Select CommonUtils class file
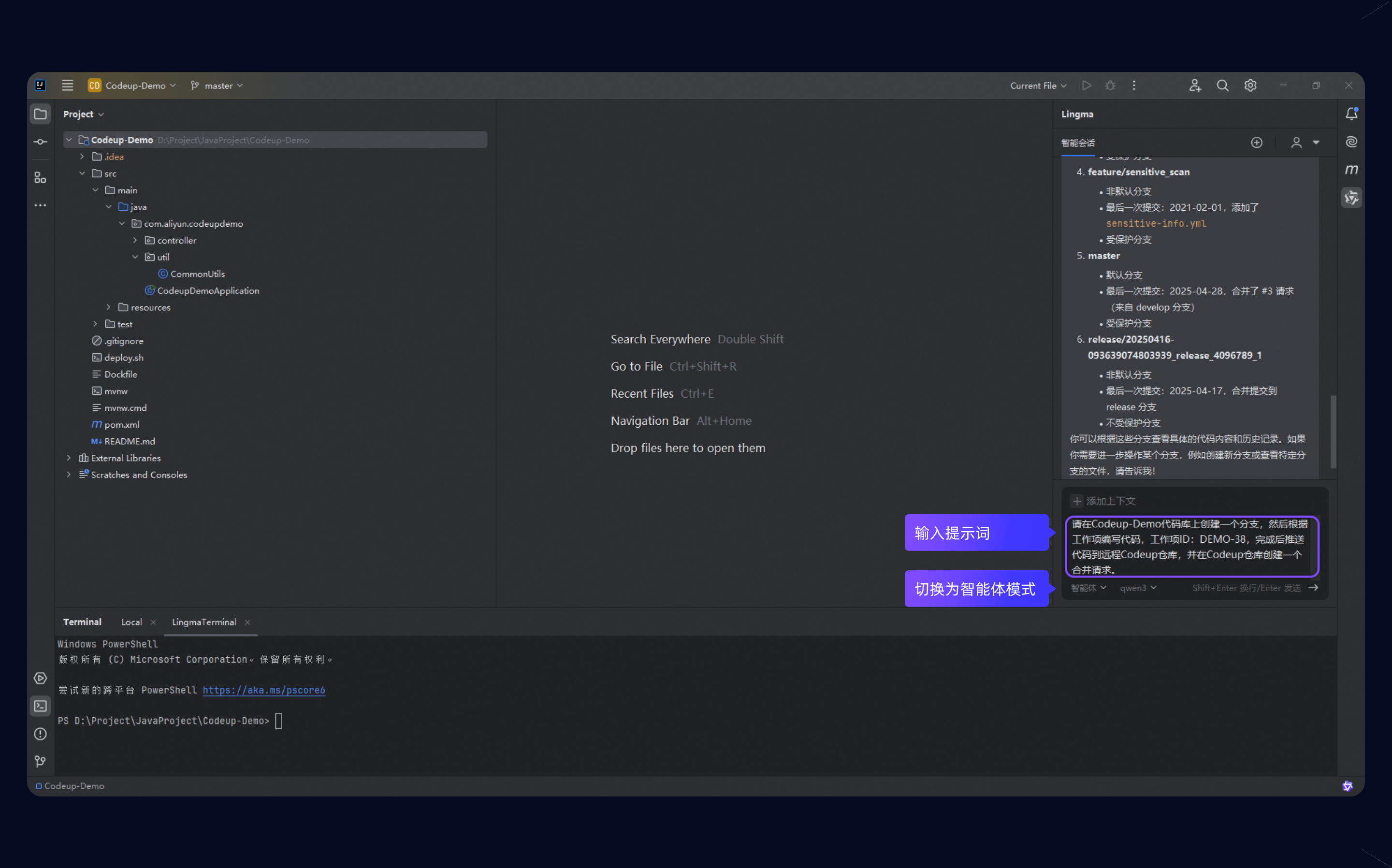 192,274
